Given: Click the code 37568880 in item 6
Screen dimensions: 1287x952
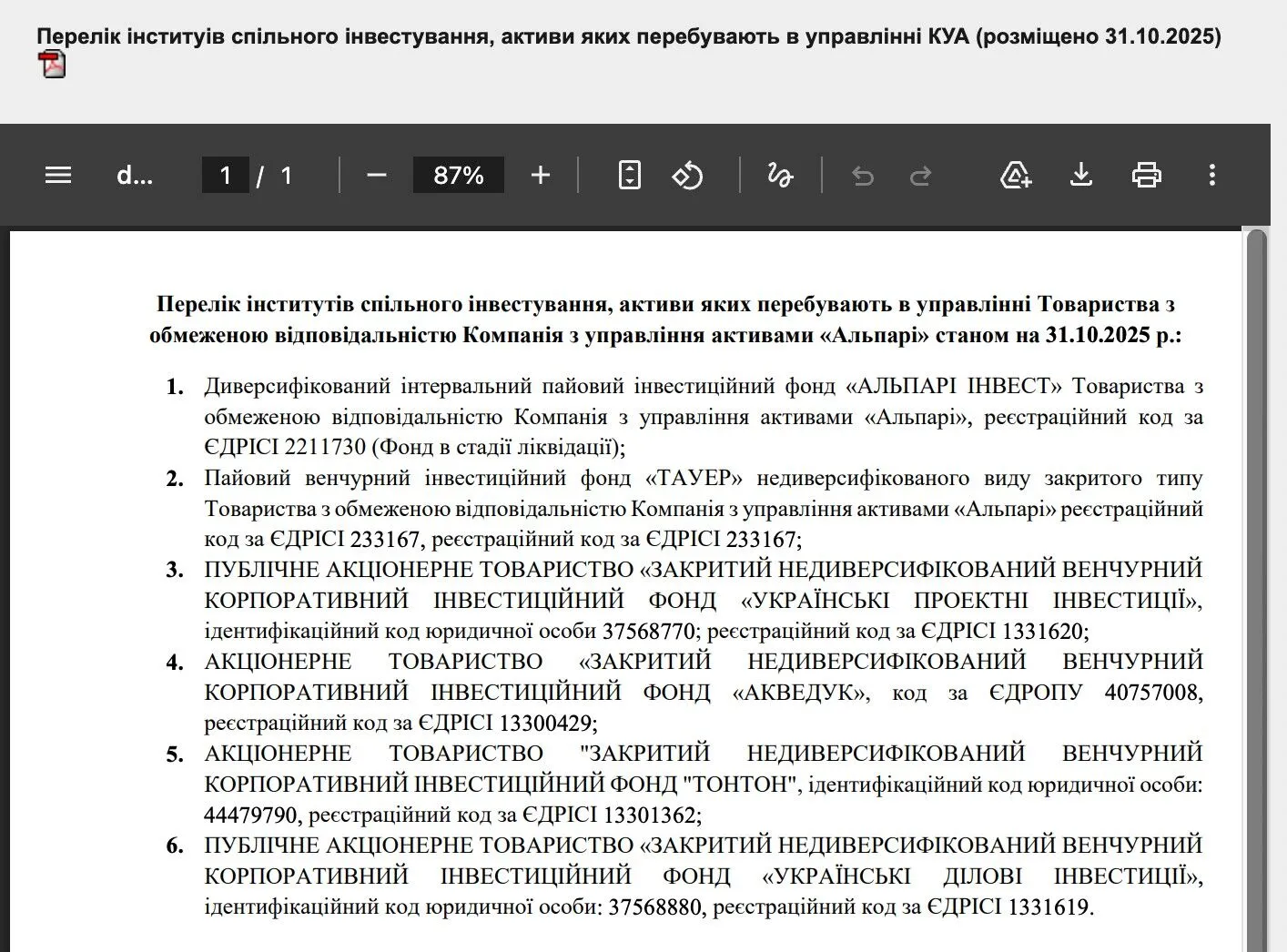Looking at the screenshot, I should click(655, 907).
